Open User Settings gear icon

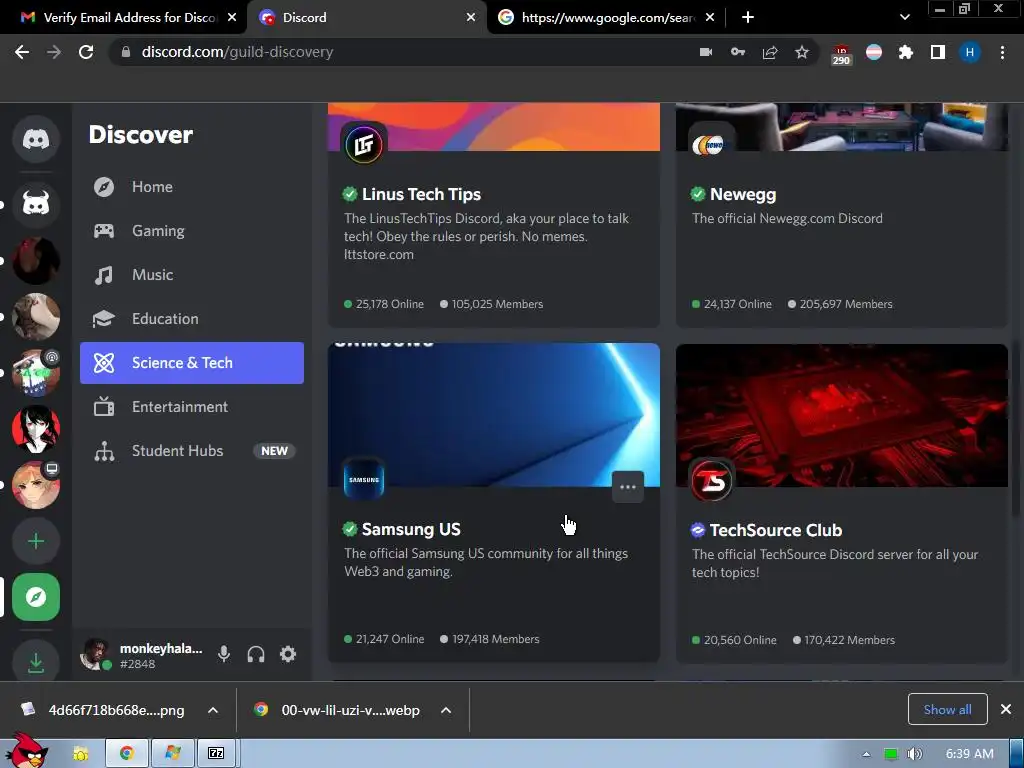tap(288, 654)
